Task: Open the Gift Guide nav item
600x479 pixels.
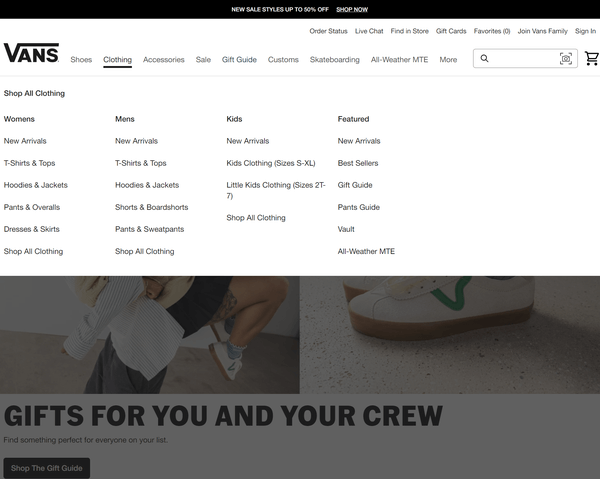Action: pos(239,60)
